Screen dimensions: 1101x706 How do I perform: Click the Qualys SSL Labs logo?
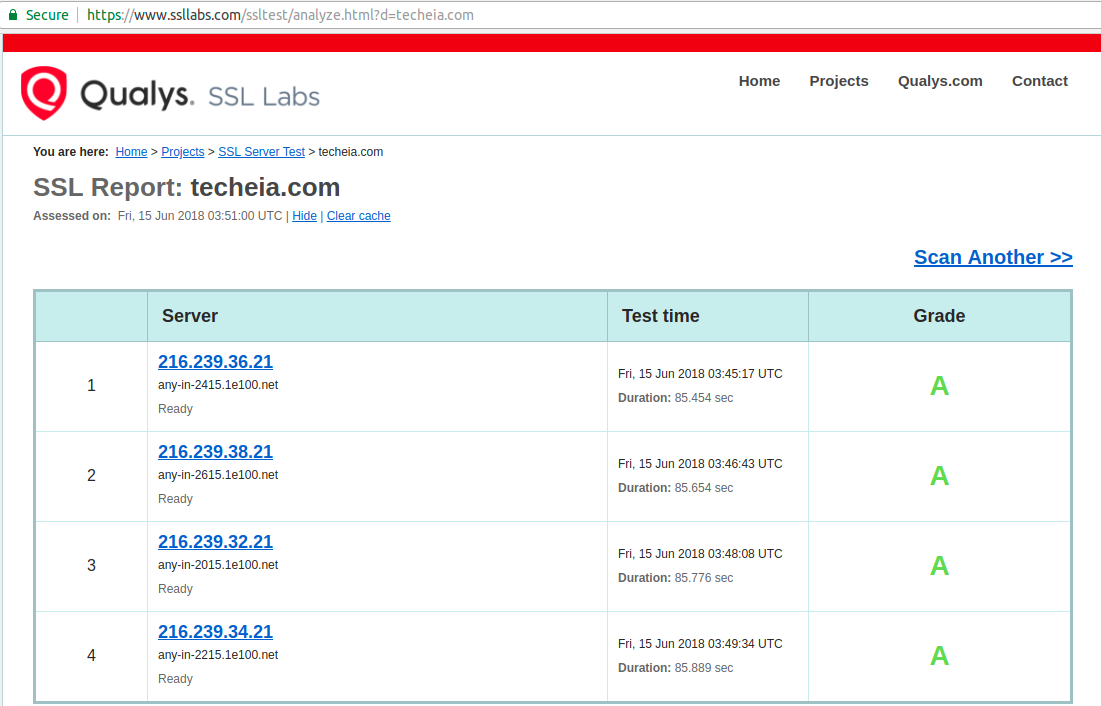[170, 92]
